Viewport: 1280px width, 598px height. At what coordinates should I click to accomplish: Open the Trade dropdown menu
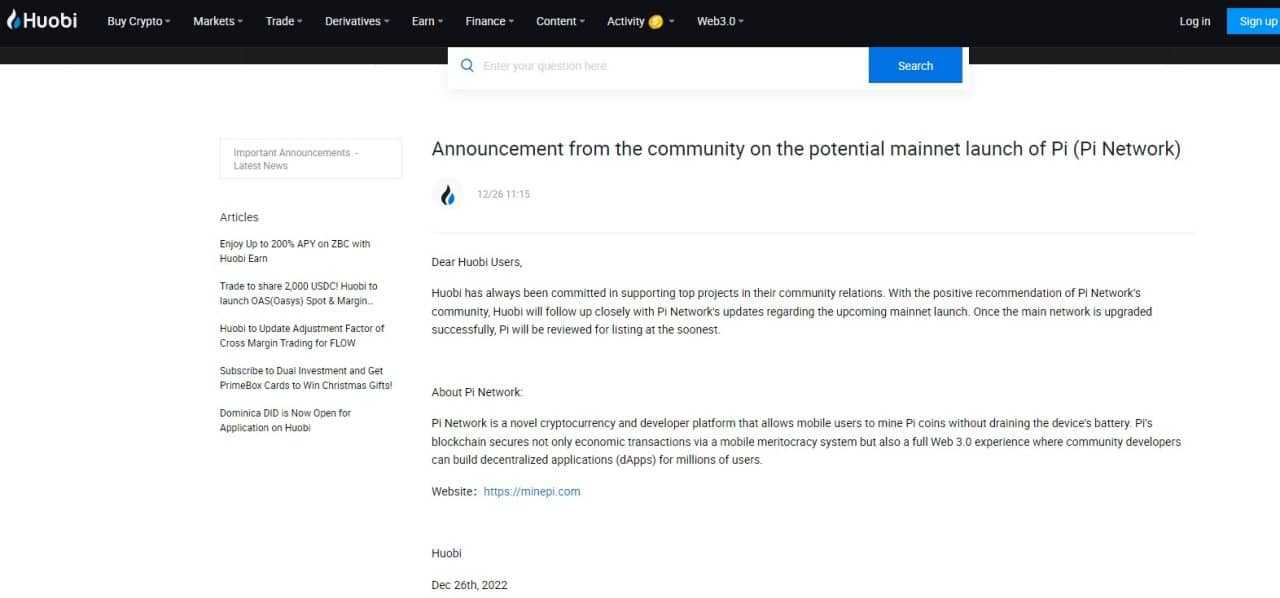point(284,21)
